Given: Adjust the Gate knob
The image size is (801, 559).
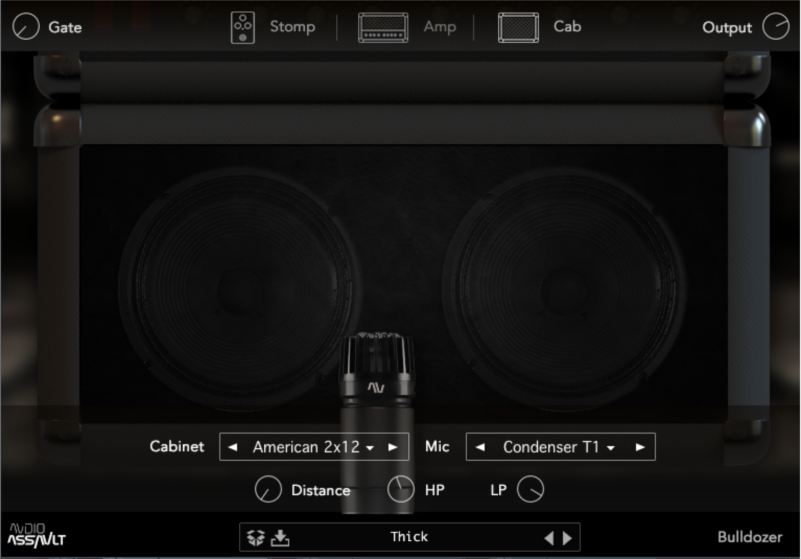Looking at the screenshot, I should [26, 27].
